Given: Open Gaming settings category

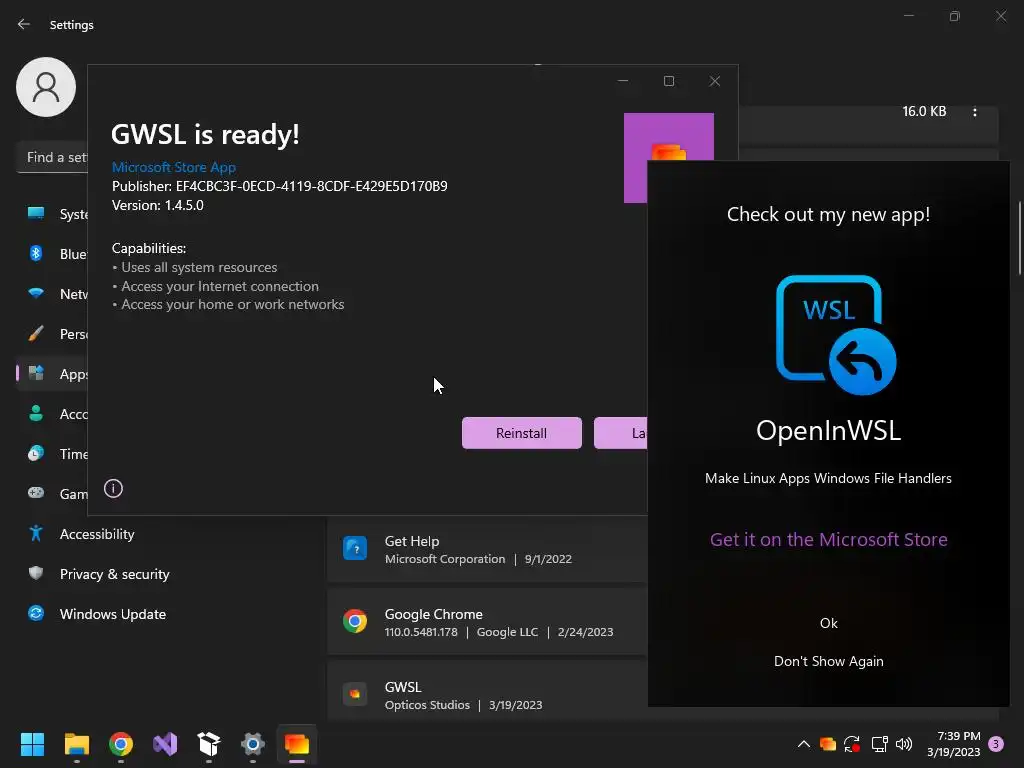Looking at the screenshot, I should click(52, 494).
